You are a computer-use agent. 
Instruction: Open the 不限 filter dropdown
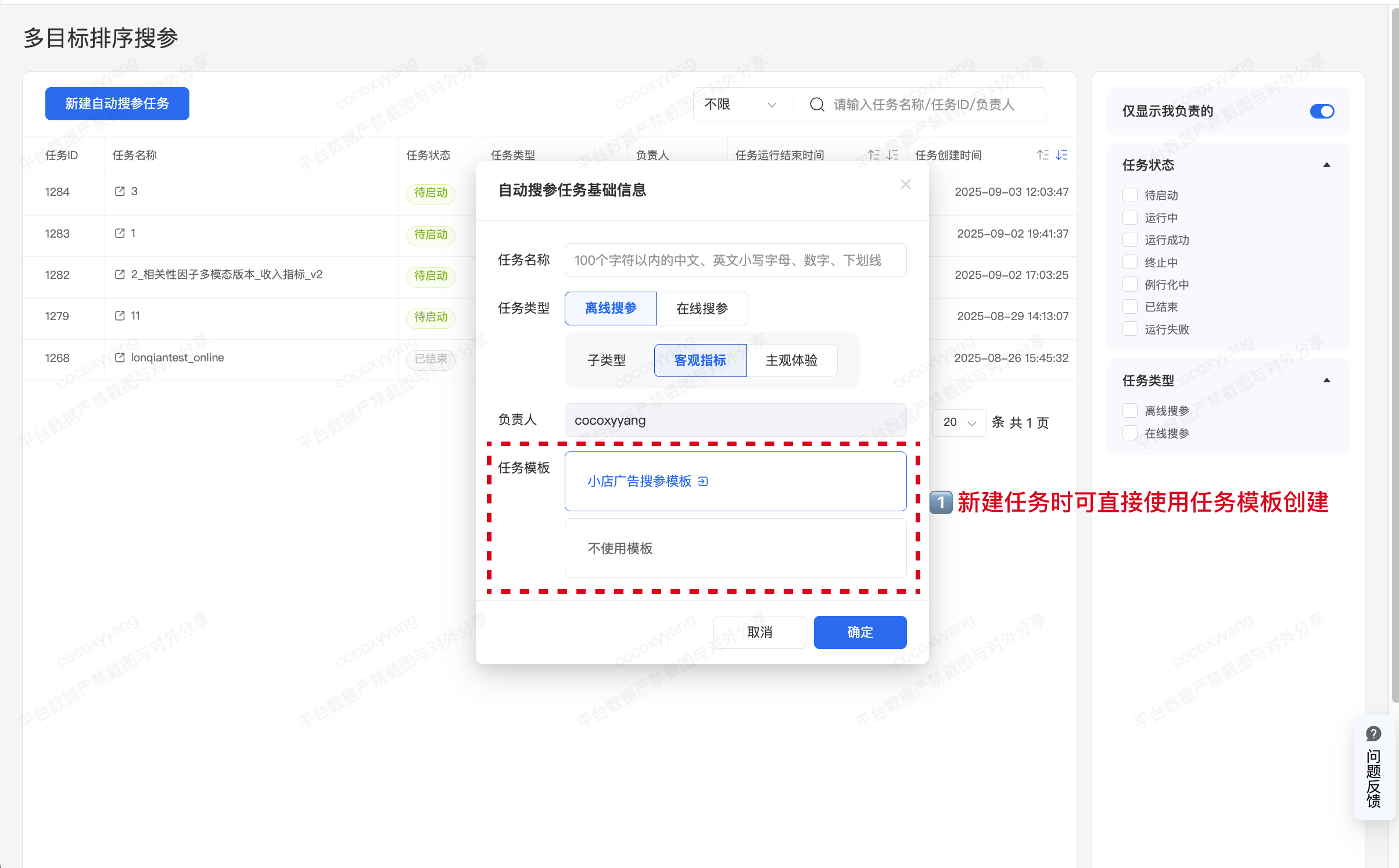[740, 105]
